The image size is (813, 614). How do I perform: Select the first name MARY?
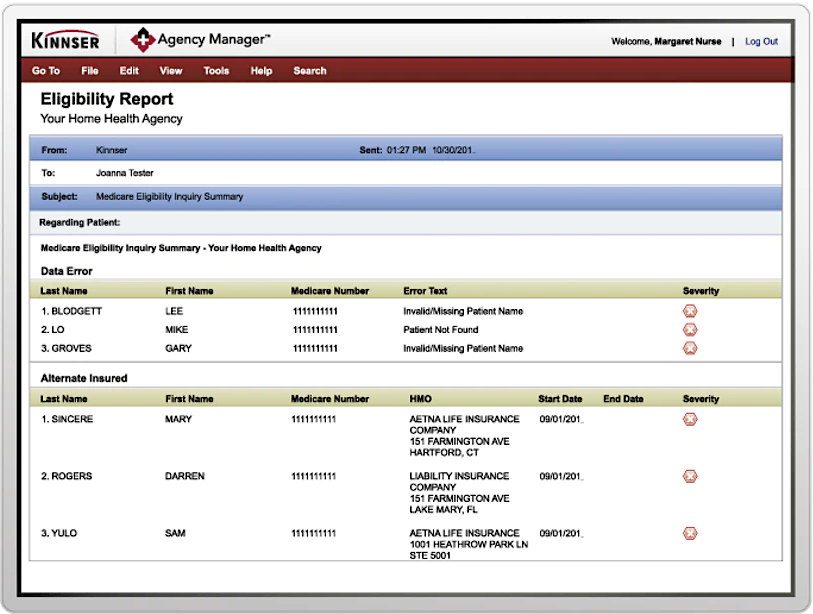click(x=178, y=419)
